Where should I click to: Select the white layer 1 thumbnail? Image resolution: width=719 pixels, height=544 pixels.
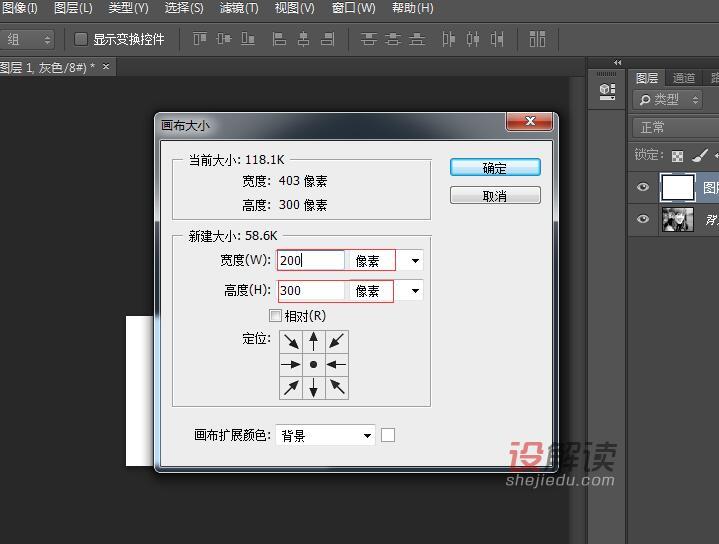pyautogui.click(x=678, y=187)
